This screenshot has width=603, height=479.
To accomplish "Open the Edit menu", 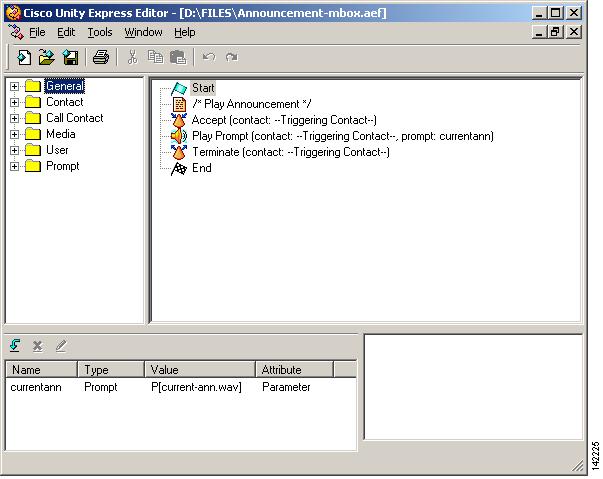I will [x=66, y=32].
